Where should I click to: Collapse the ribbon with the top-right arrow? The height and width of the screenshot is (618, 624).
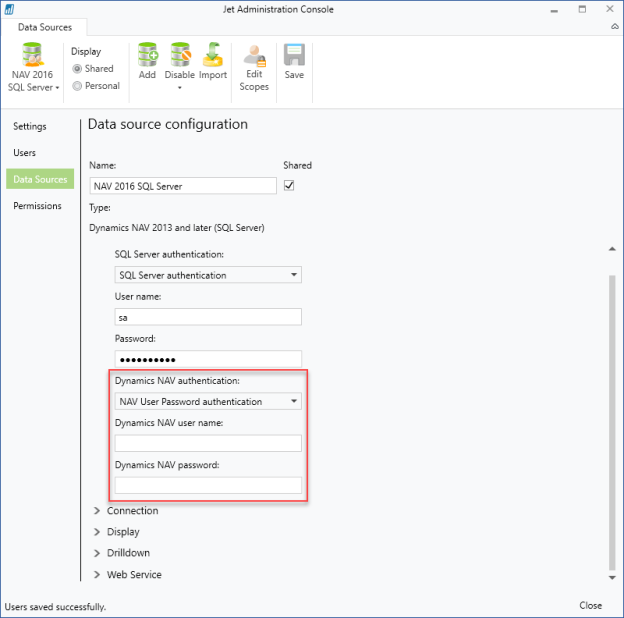click(x=615, y=27)
